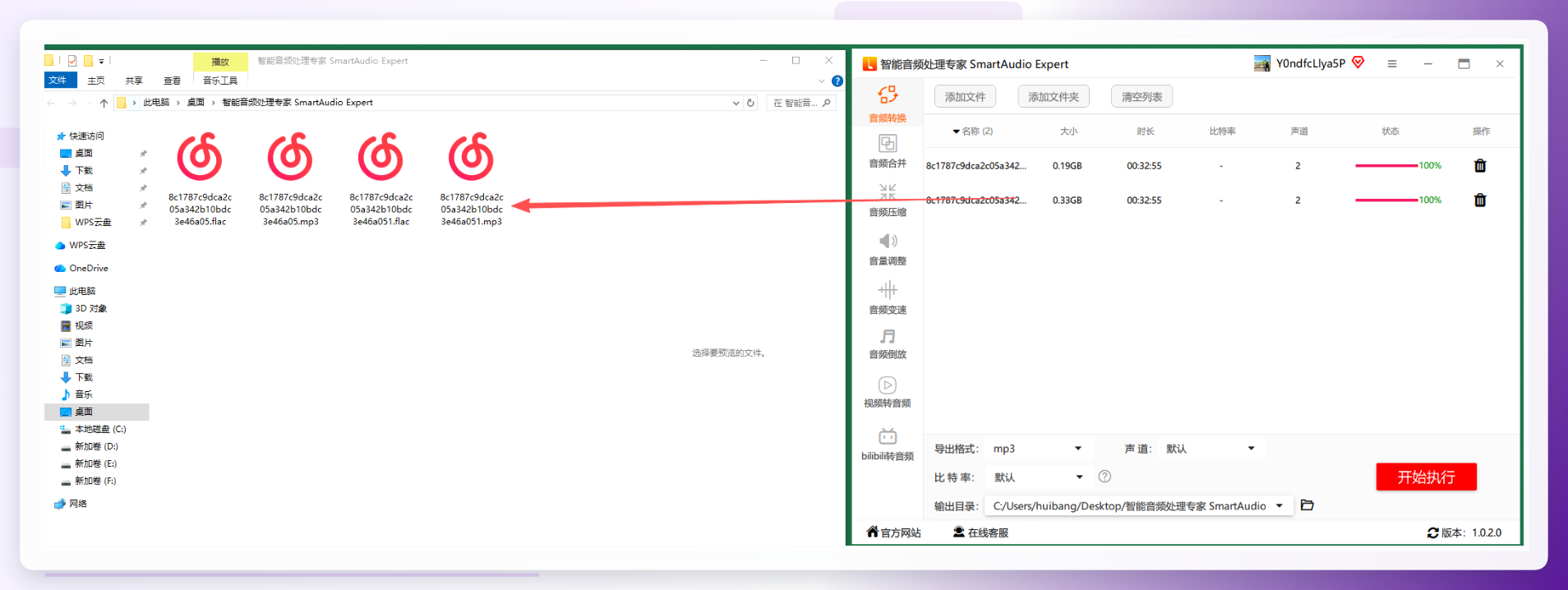1568x590 pixels.
Task: Open the 导出格式 mp3 format dropdown
Action: click(x=1037, y=448)
